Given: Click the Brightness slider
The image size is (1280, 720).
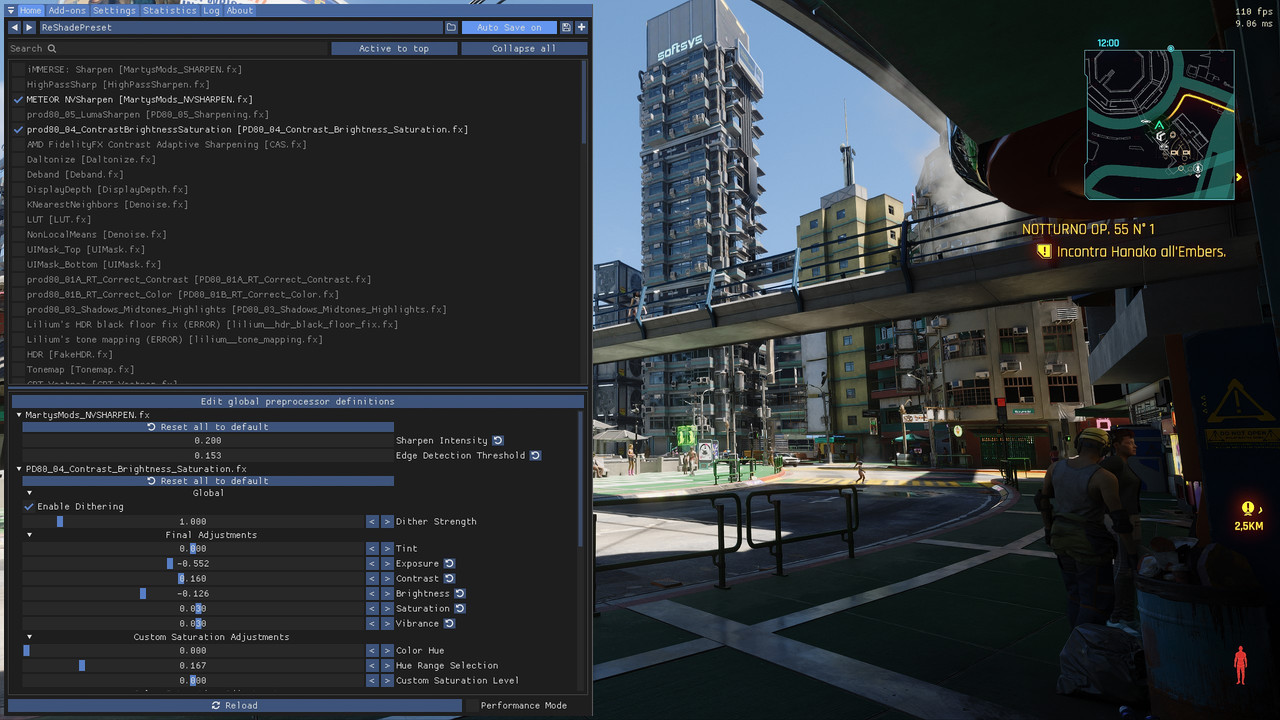Looking at the screenshot, I should click(193, 594).
